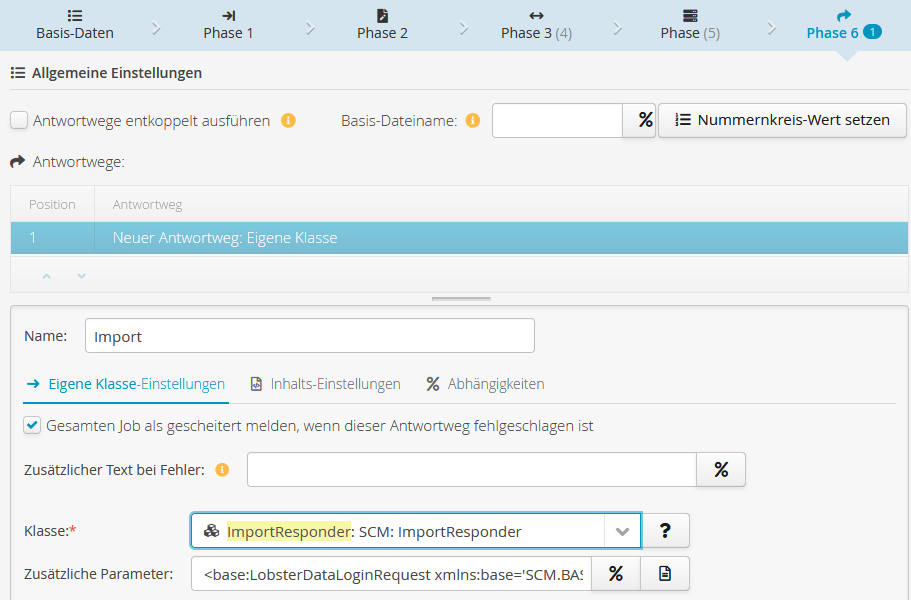This screenshot has width=911, height=600.
Task: Select row Neuer Antwortweg: Eigene Klasse
Action: coord(459,238)
